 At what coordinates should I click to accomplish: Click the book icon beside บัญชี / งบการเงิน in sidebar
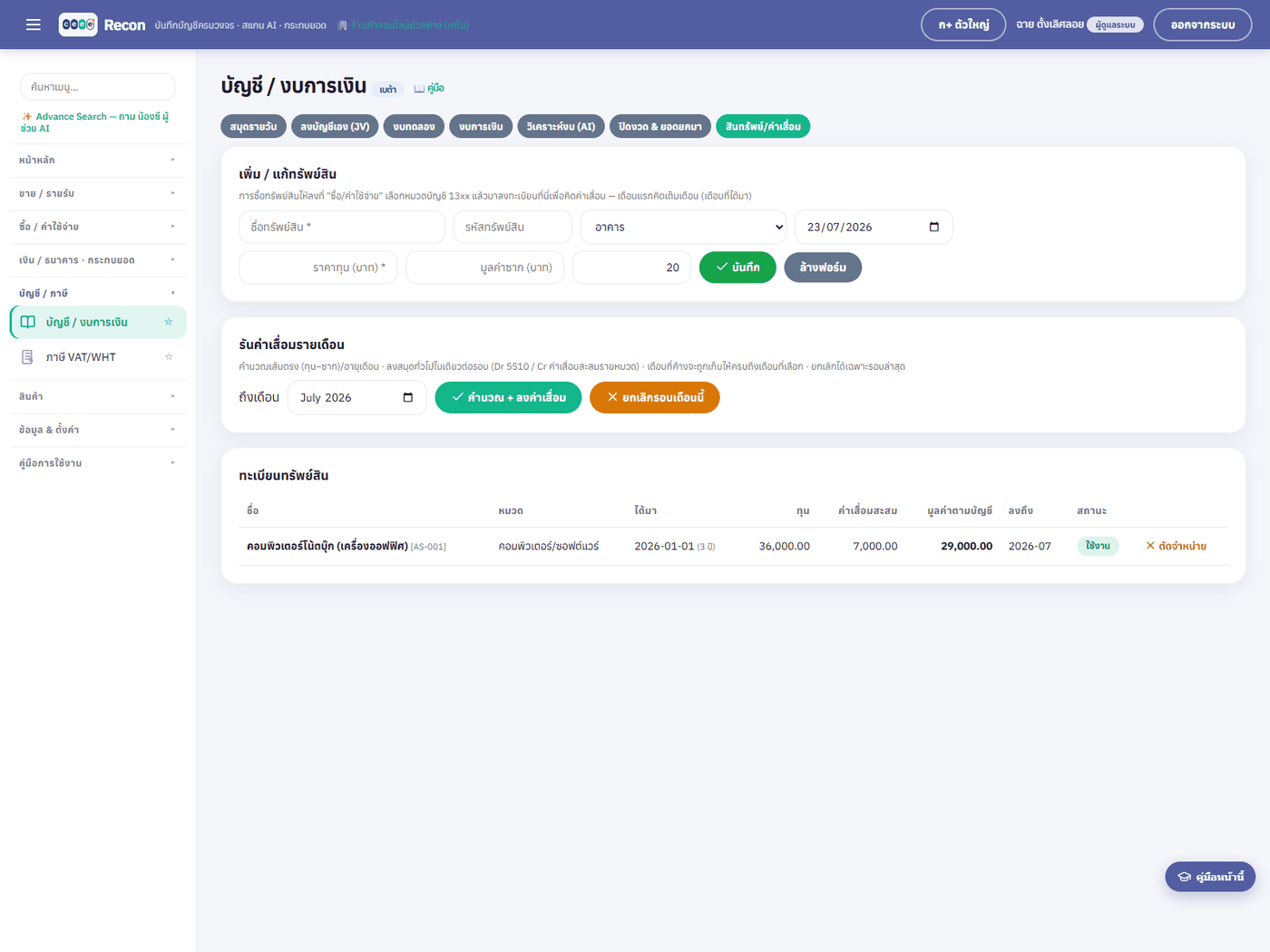(x=28, y=322)
